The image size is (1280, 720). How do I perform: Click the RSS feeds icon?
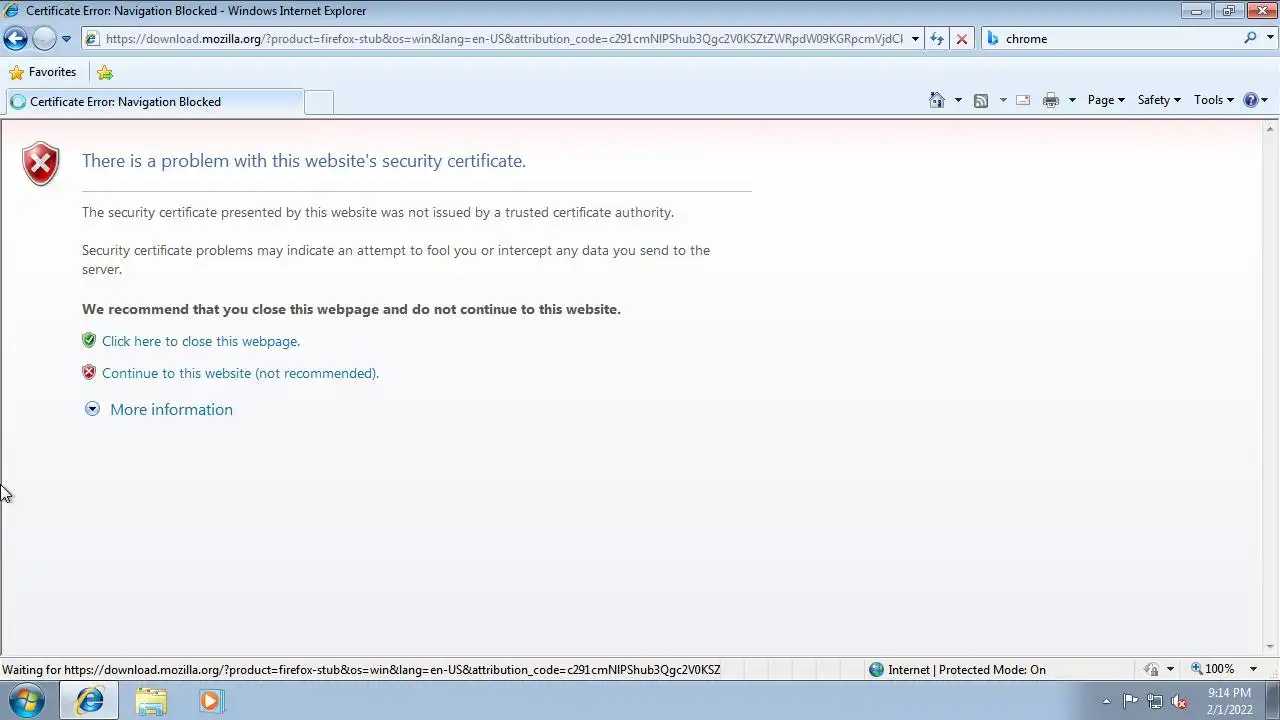click(981, 100)
